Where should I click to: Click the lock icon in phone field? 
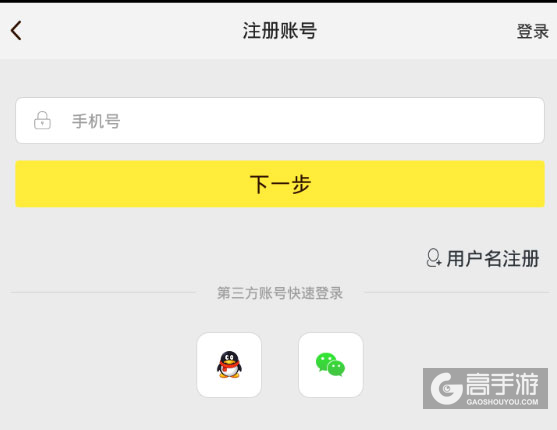(x=42, y=120)
